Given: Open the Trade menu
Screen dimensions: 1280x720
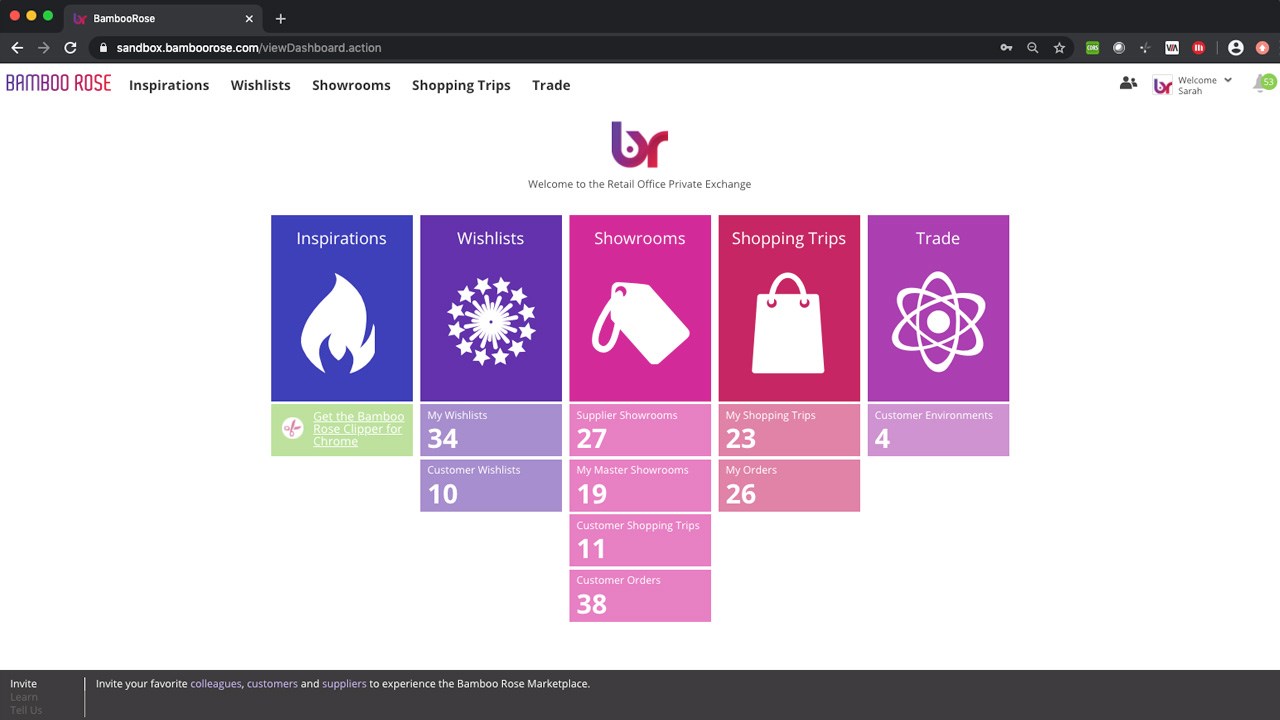Looking at the screenshot, I should click(551, 85).
